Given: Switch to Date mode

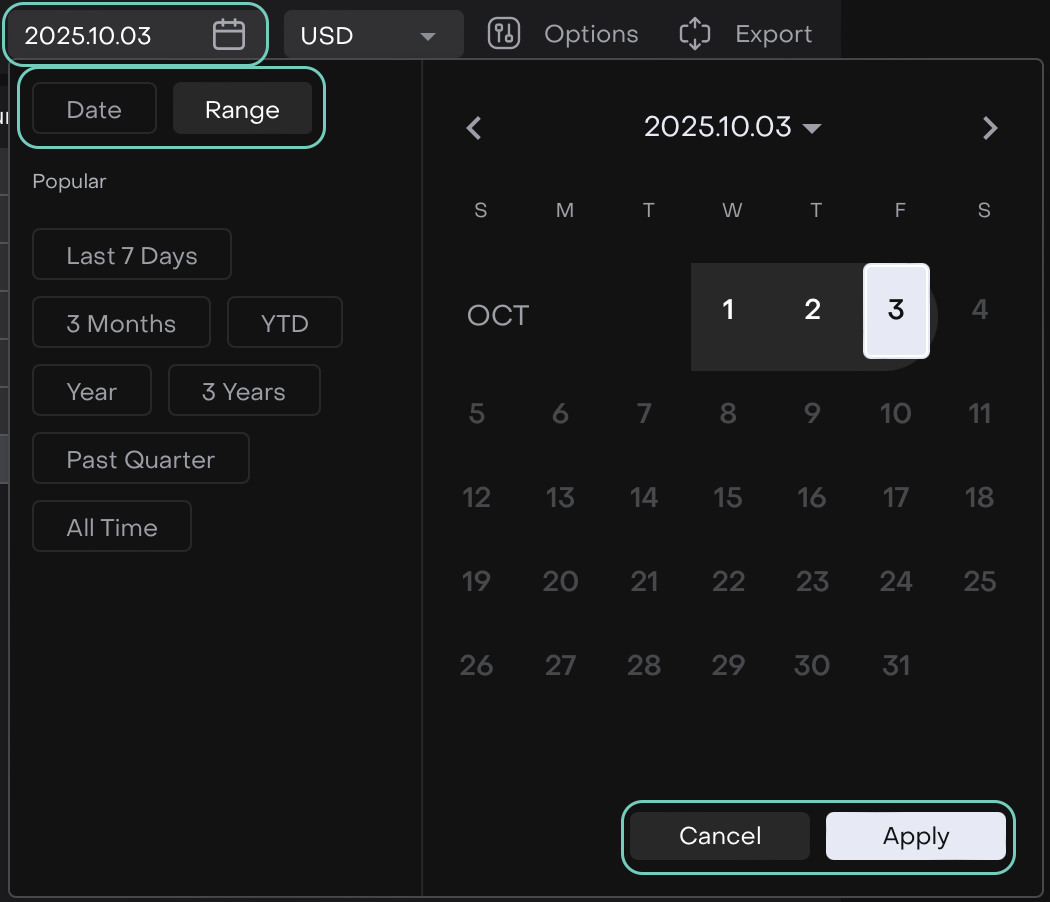Looking at the screenshot, I should (94, 109).
